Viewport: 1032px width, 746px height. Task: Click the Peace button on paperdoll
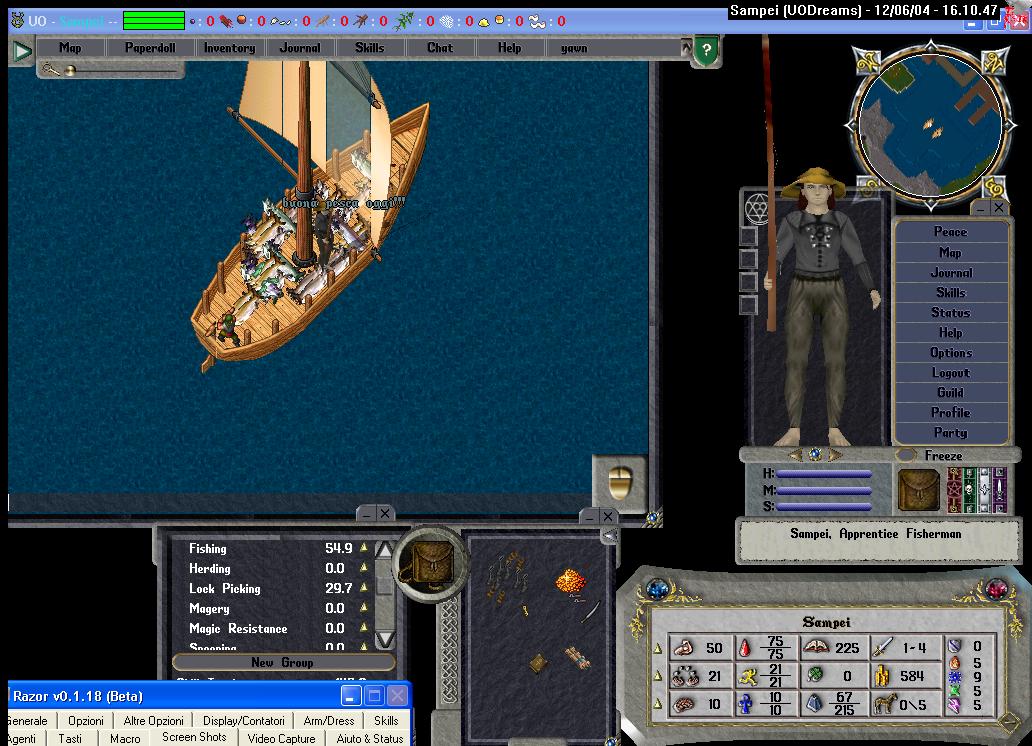coord(950,232)
